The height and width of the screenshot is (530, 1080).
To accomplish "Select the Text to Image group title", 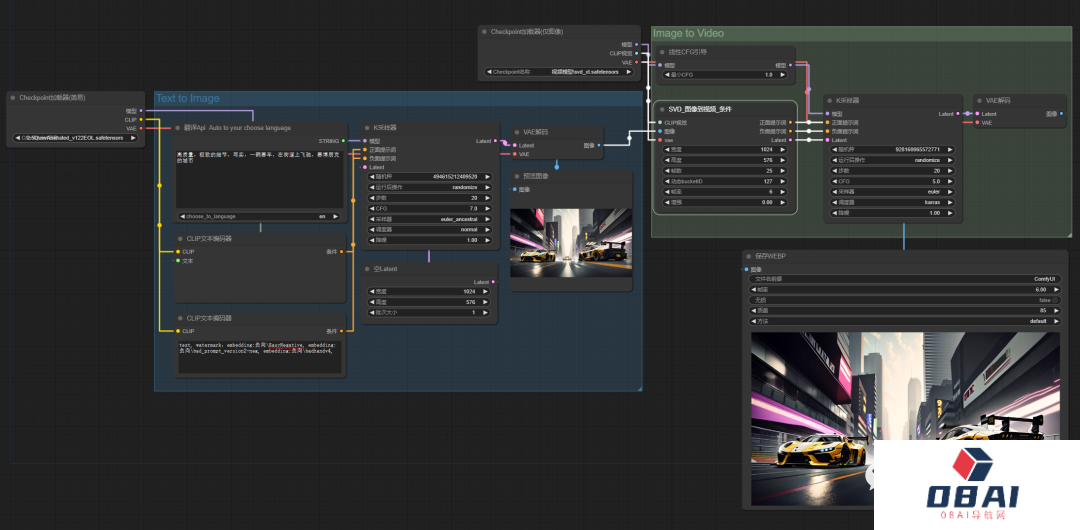I will pyautogui.click(x=187, y=98).
